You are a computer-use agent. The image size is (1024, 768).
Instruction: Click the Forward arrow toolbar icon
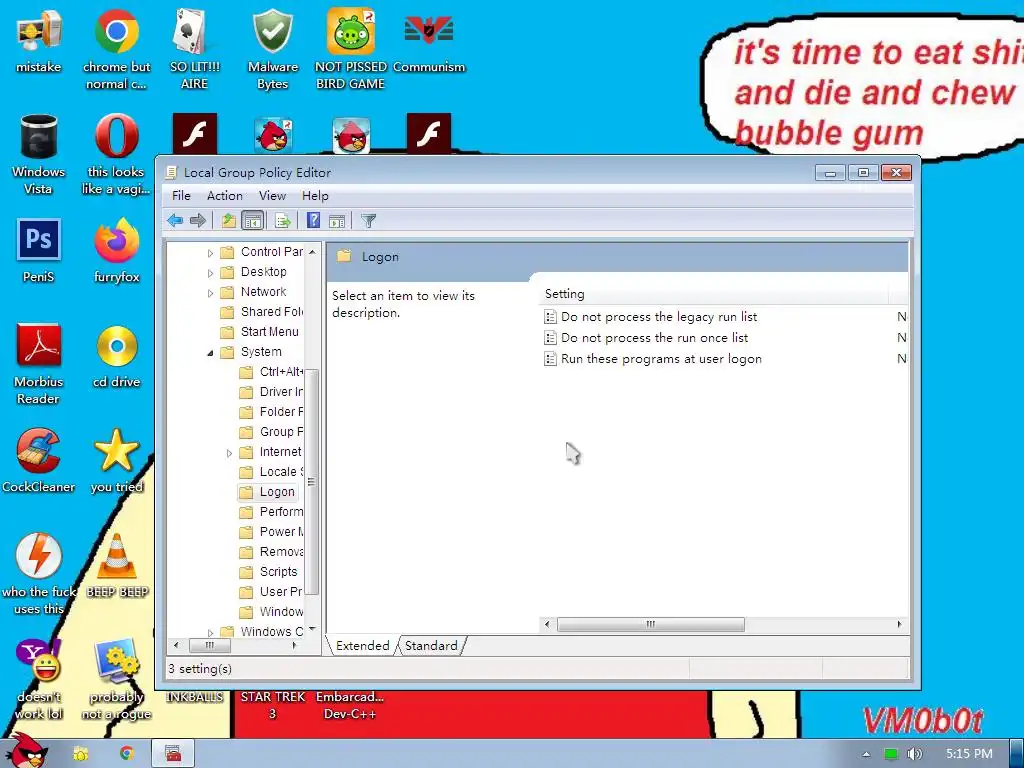tap(198, 221)
